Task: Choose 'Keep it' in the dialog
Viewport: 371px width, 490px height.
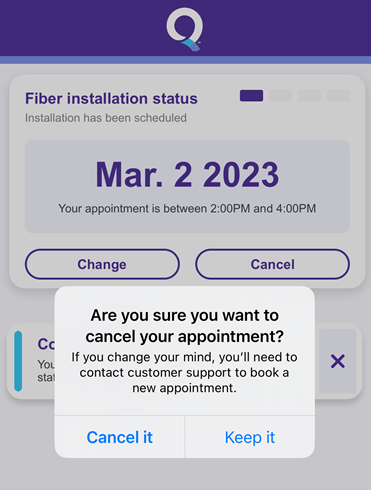Action: (x=250, y=437)
